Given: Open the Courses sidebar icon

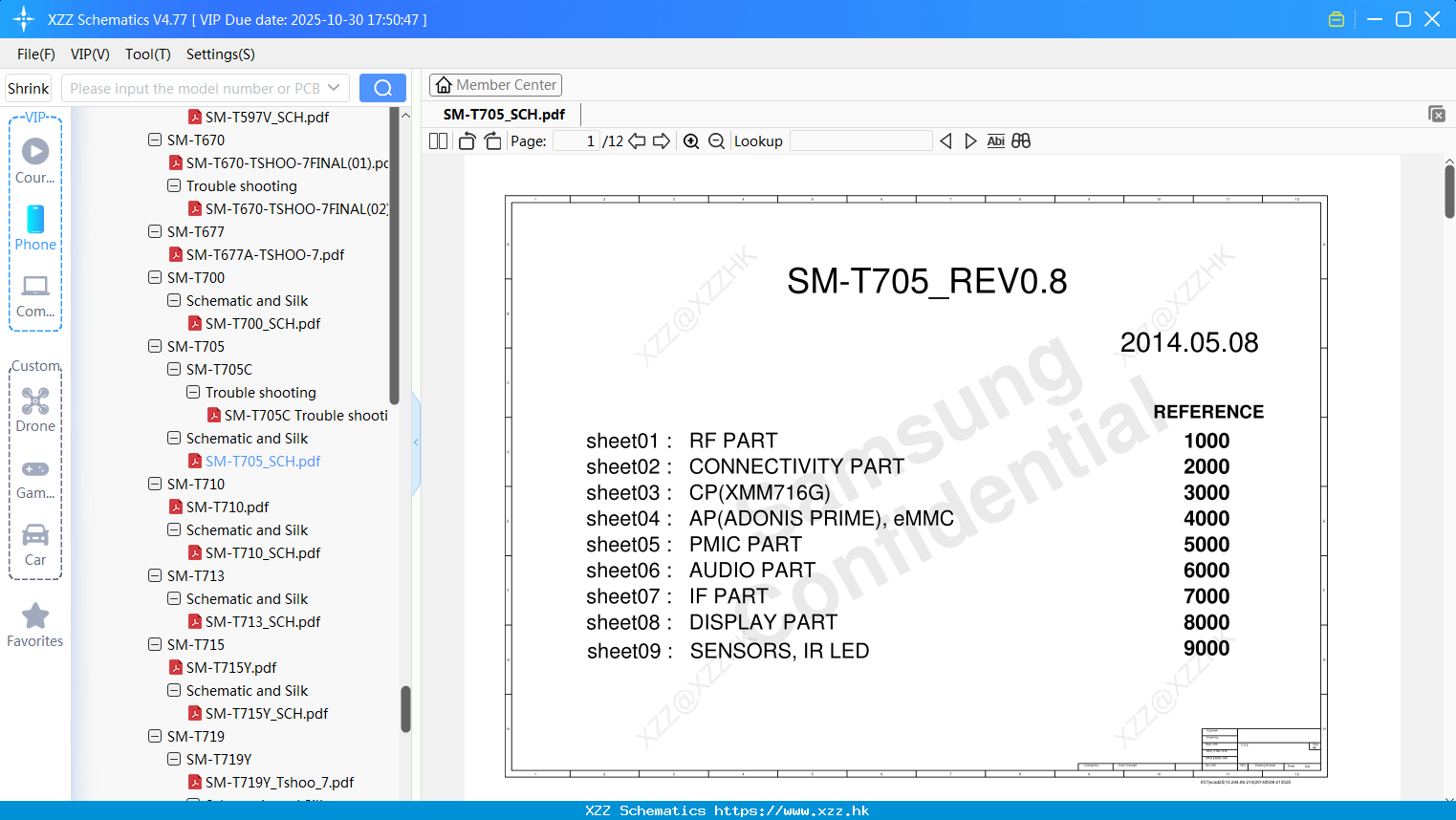Looking at the screenshot, I should (35, 160).
